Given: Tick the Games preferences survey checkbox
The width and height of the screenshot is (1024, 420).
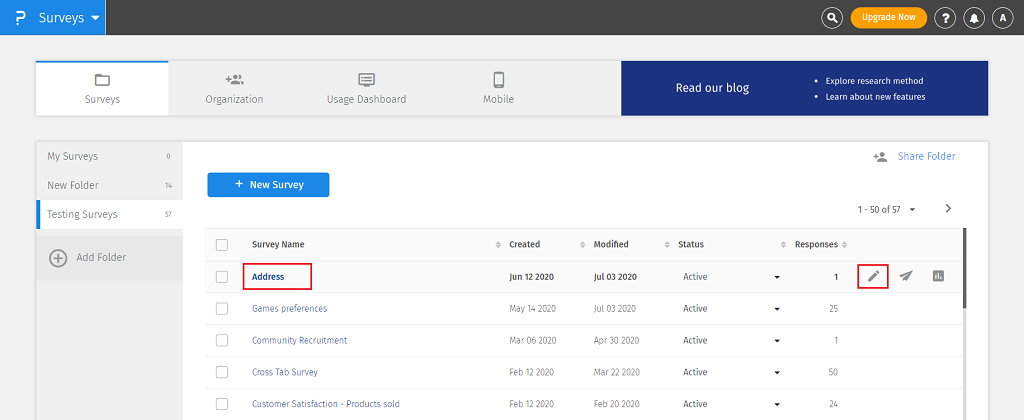Looking at the screenshot, I should click(222, 309).
